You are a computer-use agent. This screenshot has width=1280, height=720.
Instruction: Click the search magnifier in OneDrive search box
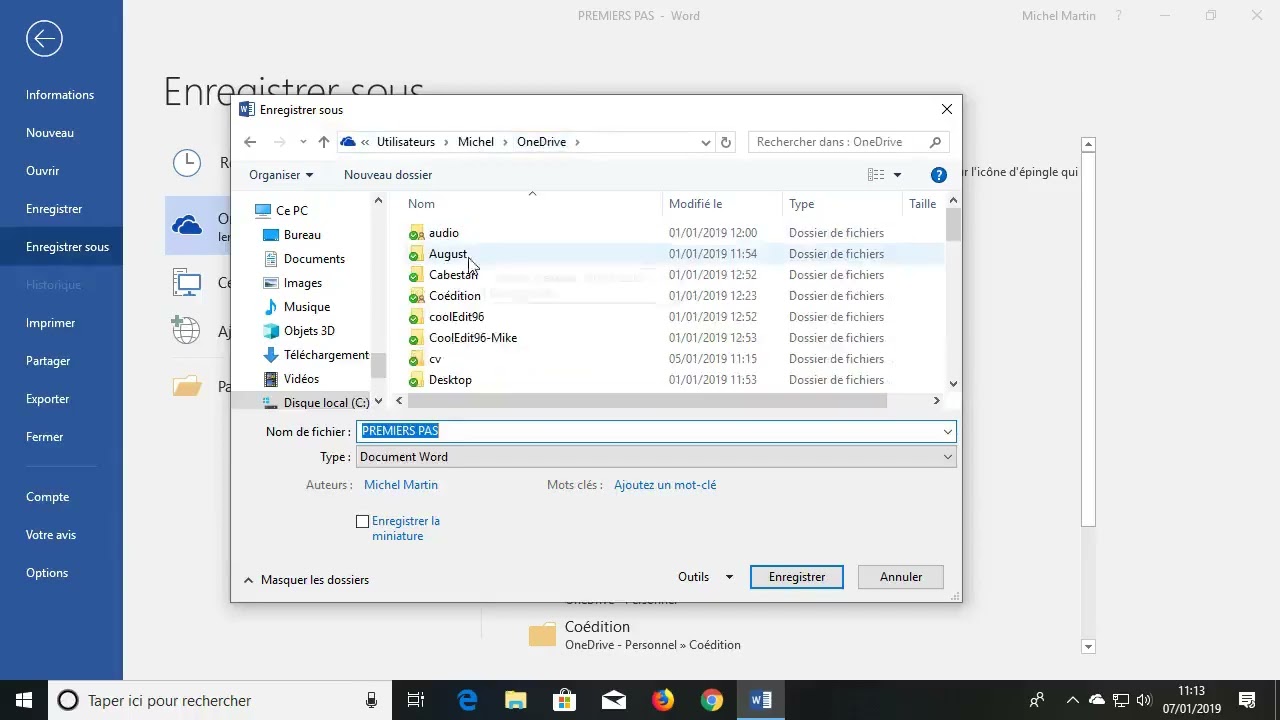click(x=935, y=142)
